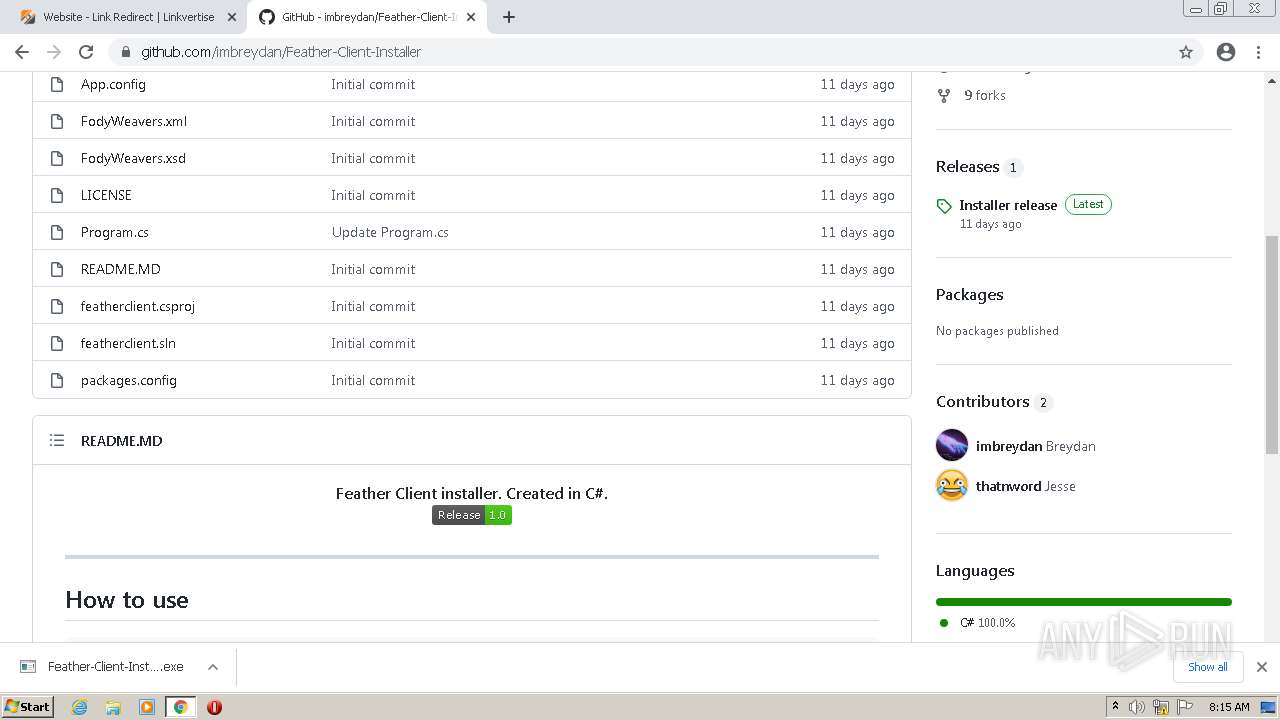
Task: Click the 9 forks link
Action: point(985,95)
